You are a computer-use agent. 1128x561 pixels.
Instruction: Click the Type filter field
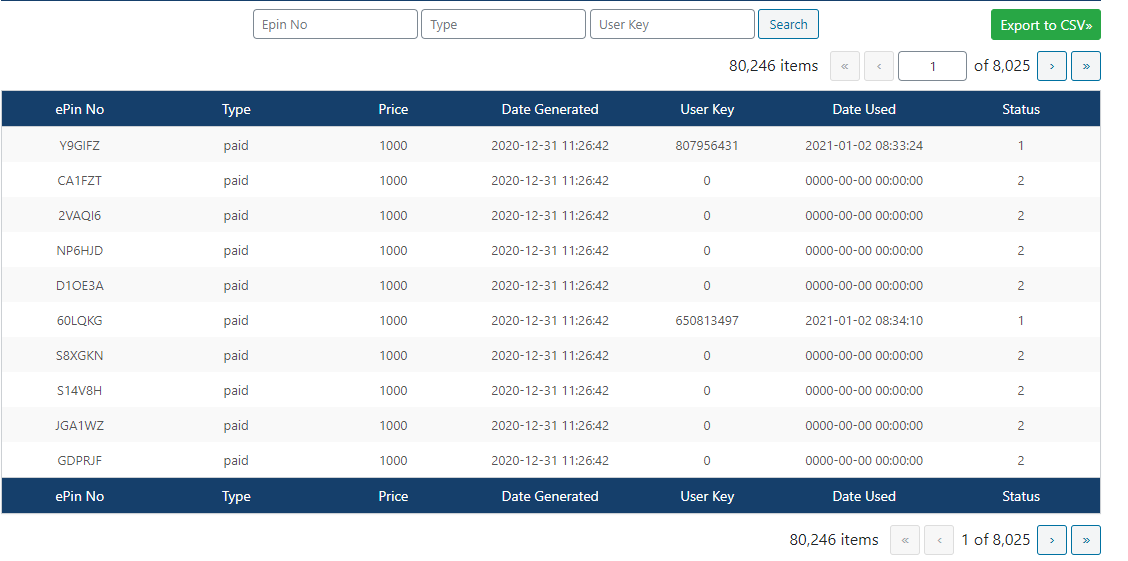point(503,25)
